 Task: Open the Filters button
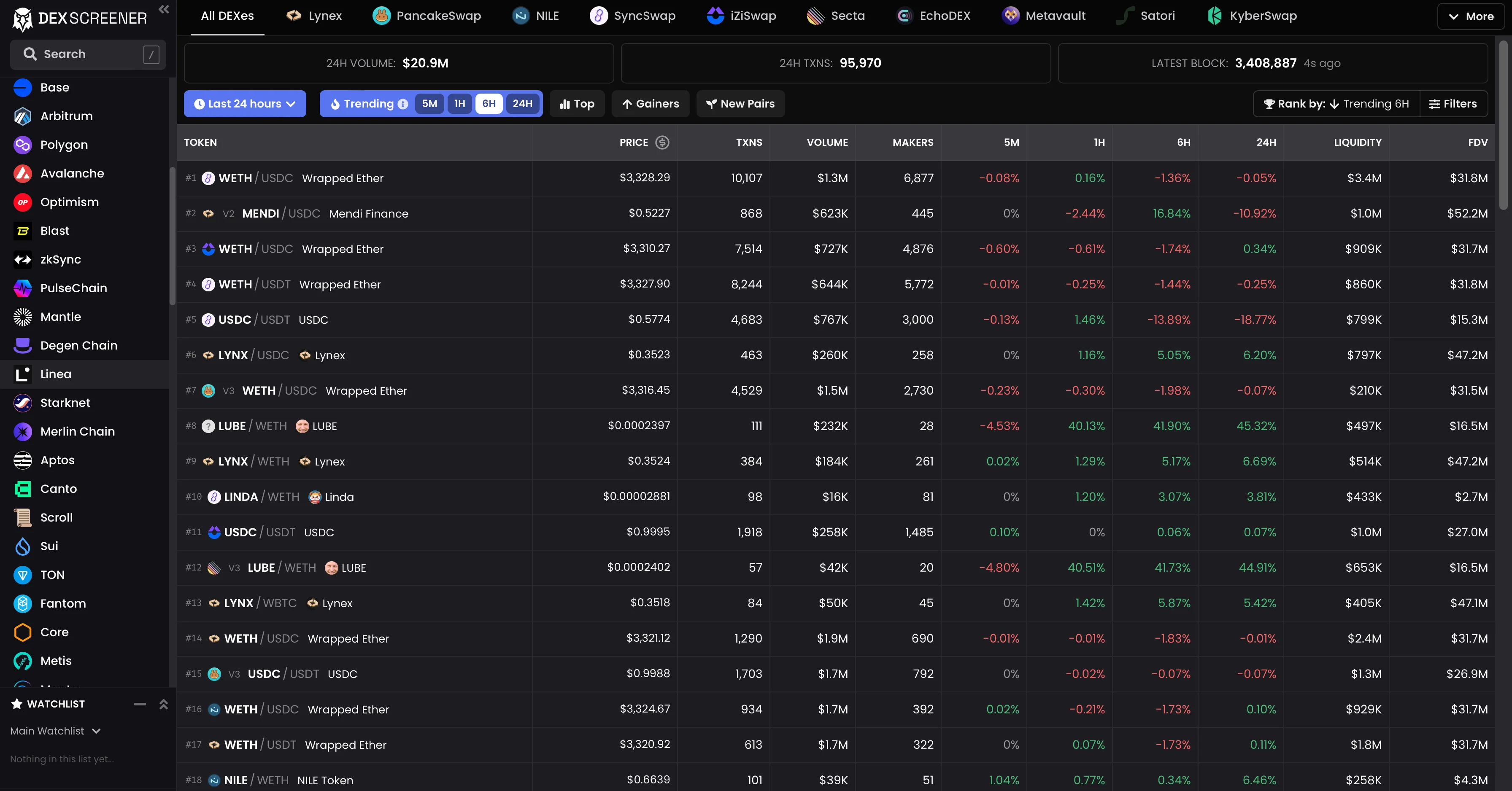pyautogui.click(x=1453, y=104)
